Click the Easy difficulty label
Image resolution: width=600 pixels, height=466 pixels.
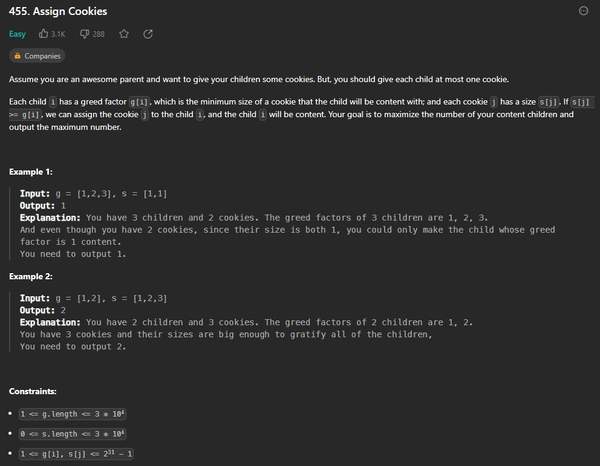18,34
